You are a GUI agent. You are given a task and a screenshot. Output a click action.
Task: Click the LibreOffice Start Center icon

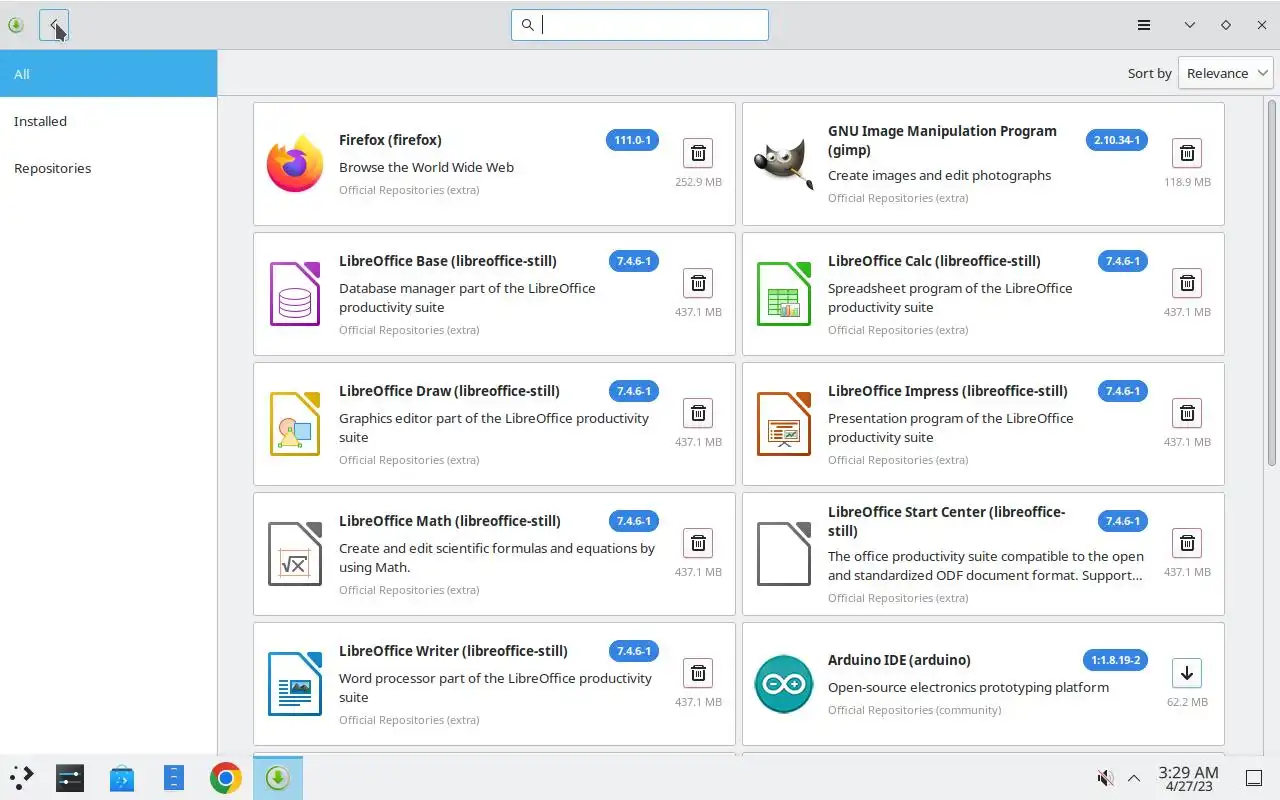(x=783, y=554)
